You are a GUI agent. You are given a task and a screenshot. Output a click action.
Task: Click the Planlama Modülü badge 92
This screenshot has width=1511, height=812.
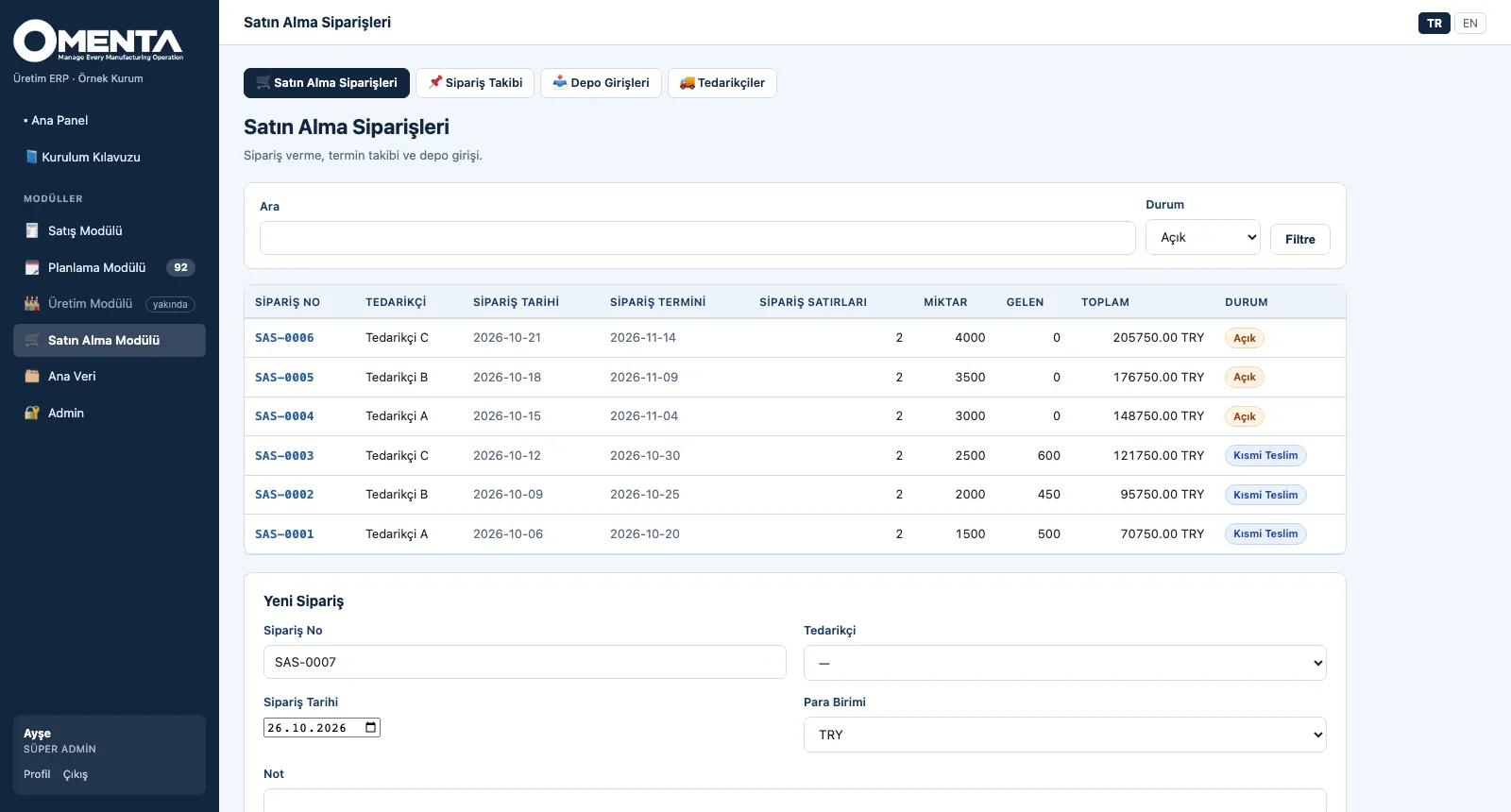[x=180, y=267]
